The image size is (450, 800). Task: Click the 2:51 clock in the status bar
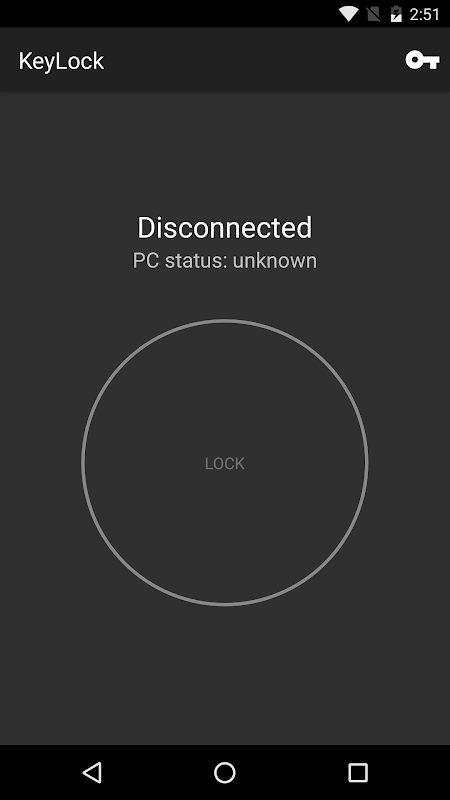click(x=424, y=14)
